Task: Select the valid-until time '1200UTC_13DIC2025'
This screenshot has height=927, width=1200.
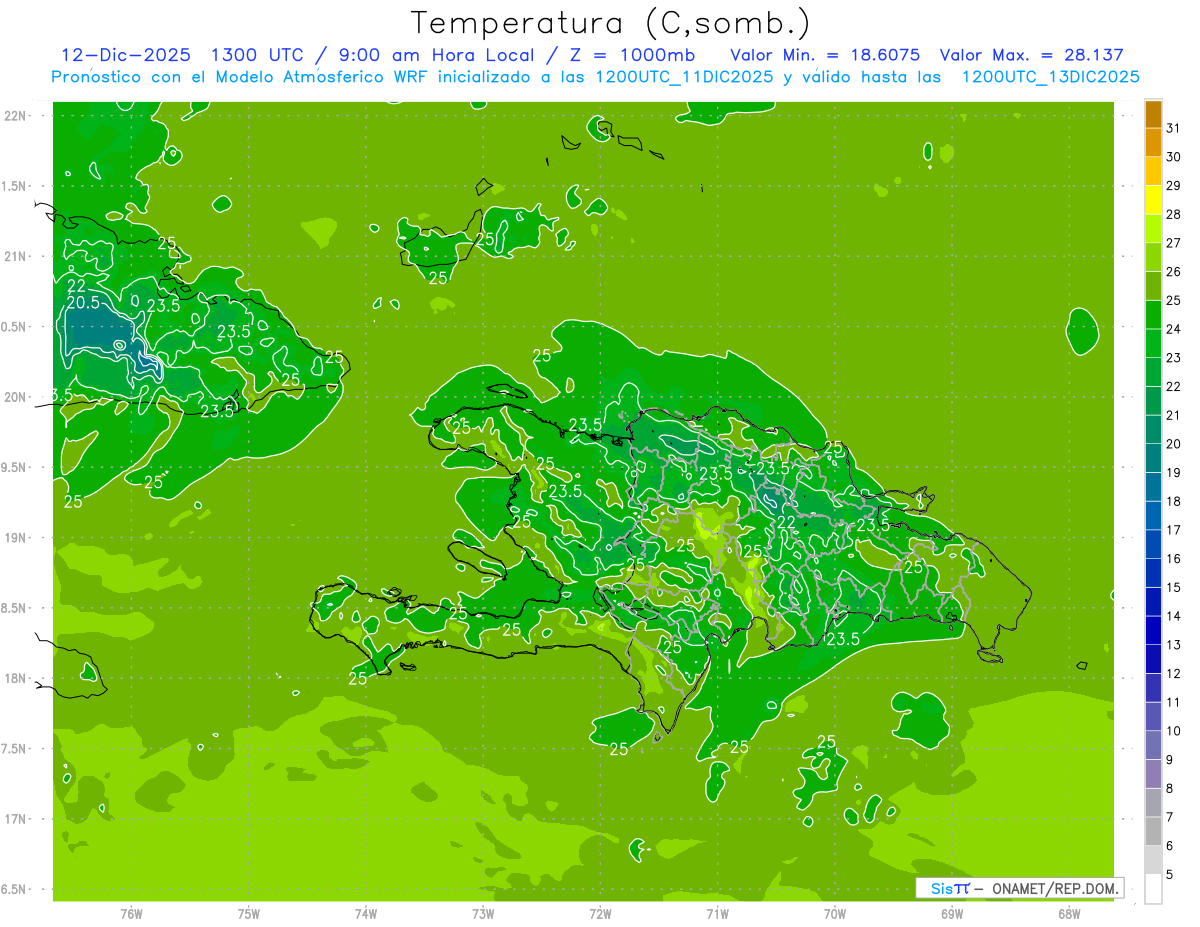Action: click(1049, 77)
